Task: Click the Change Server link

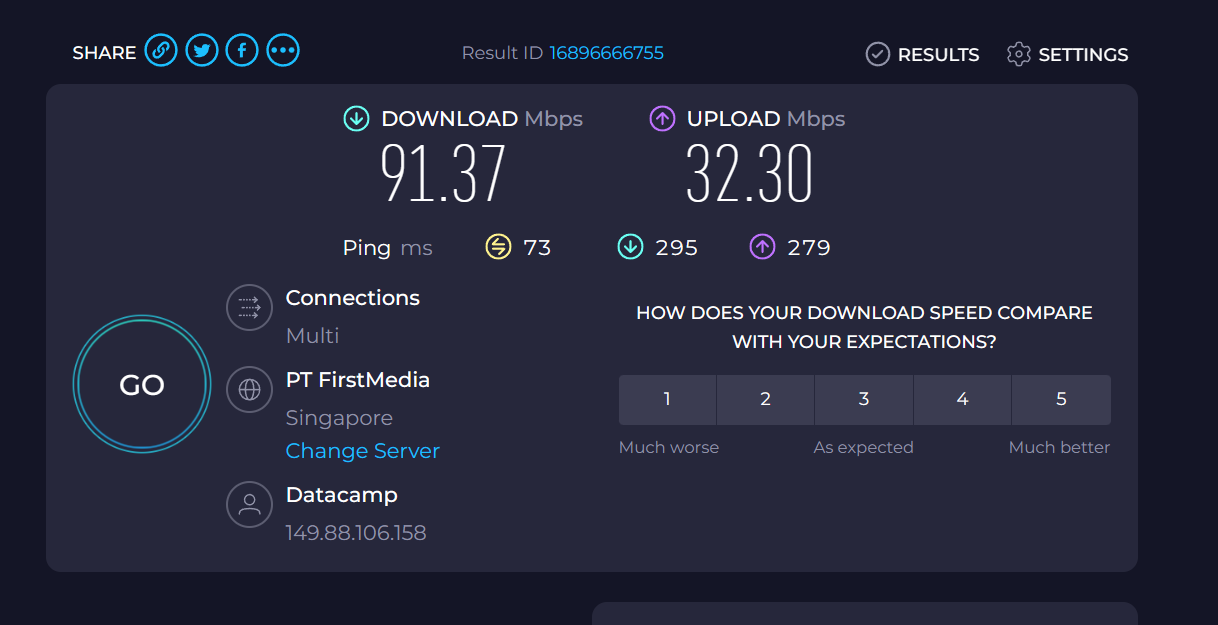Action: click(x=363, y=451)
